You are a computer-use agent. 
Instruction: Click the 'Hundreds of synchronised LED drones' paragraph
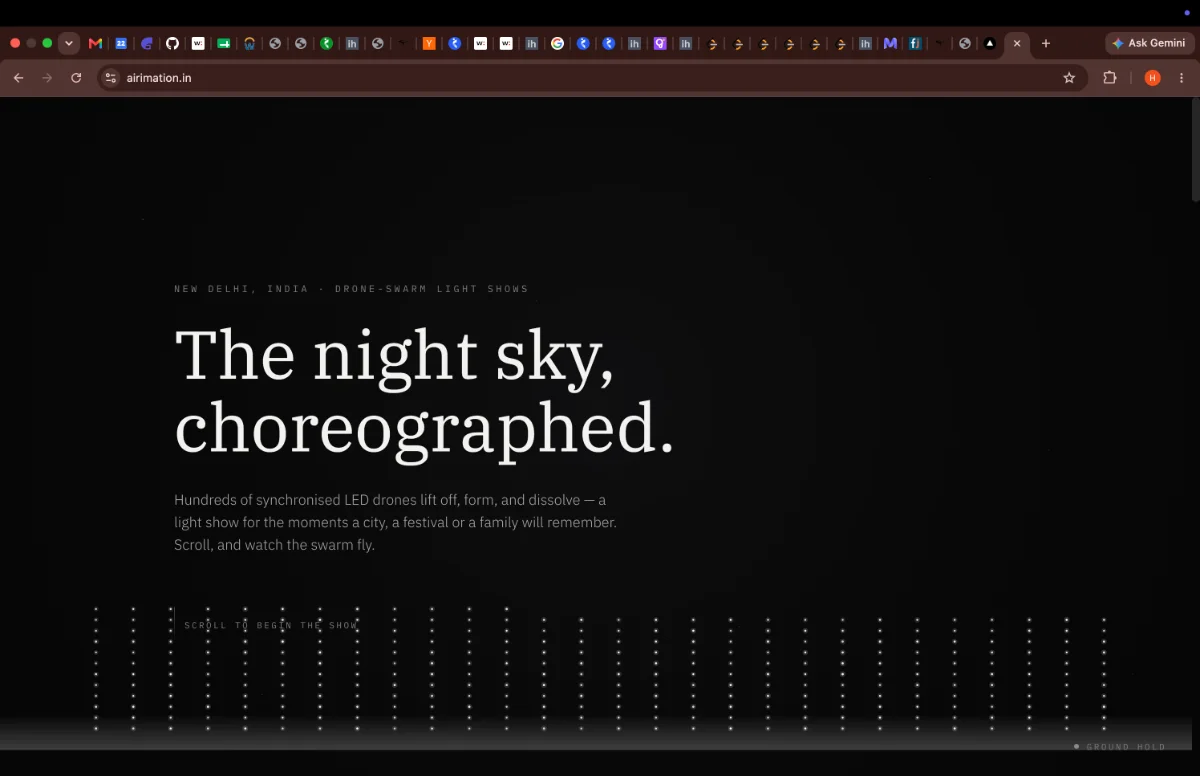pyautogui.click(x=395, y=522)
